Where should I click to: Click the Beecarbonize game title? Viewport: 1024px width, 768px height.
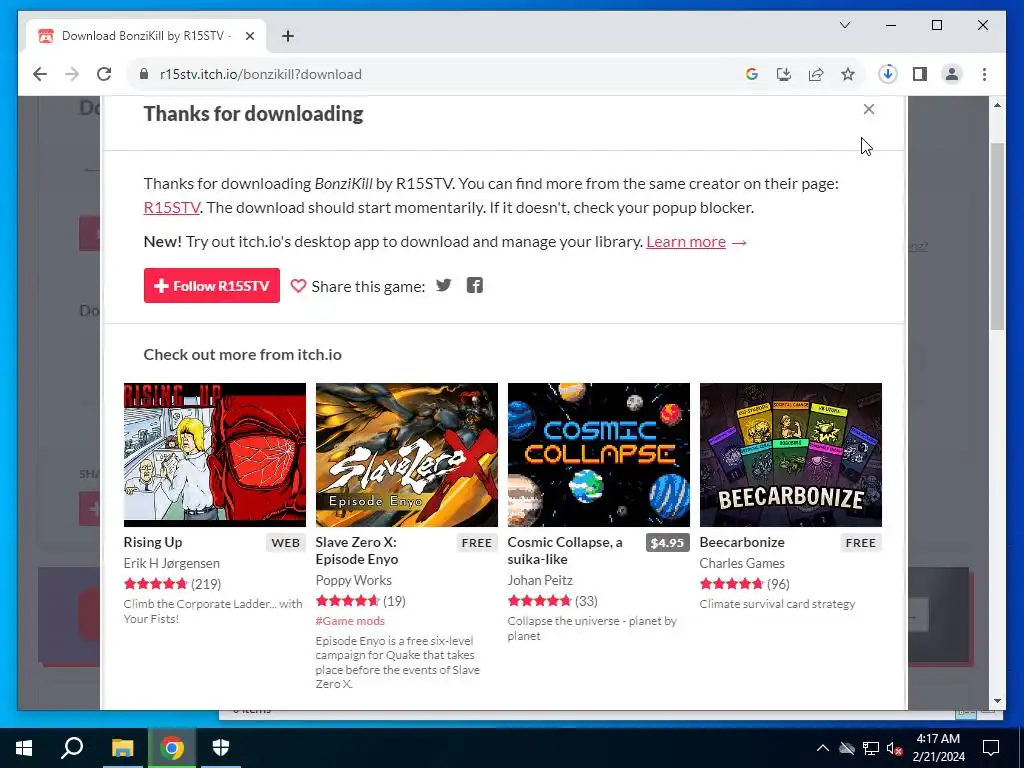pyautogui.click(x=742, y=542)
